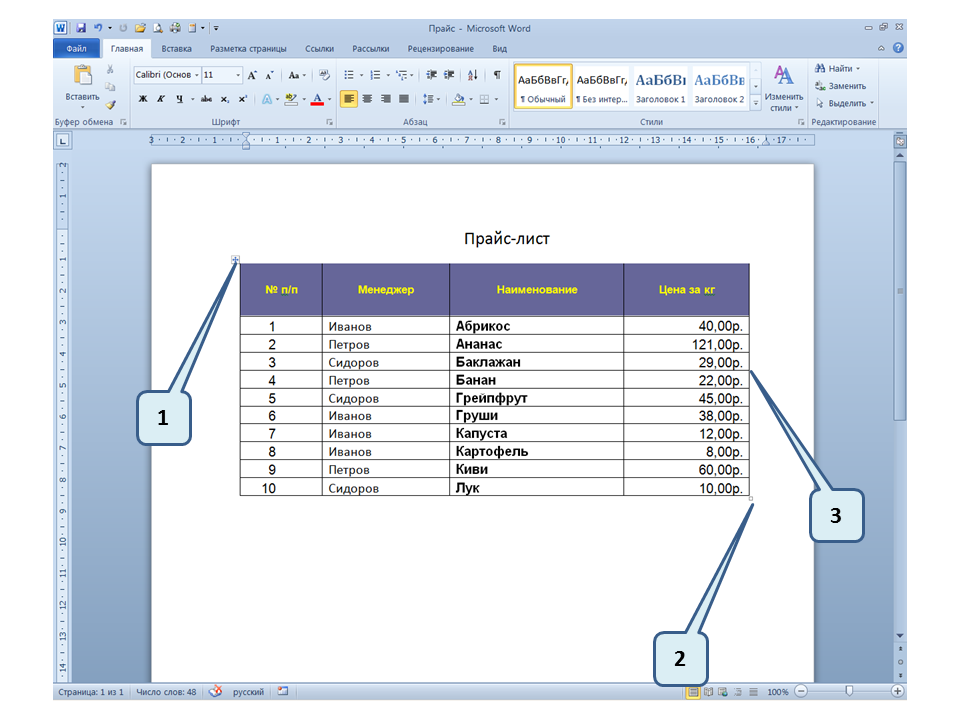This screenshot has height=720, width=960.
Task: Click the Заменить (Replace) button
Action: click(x=846, y=86)
